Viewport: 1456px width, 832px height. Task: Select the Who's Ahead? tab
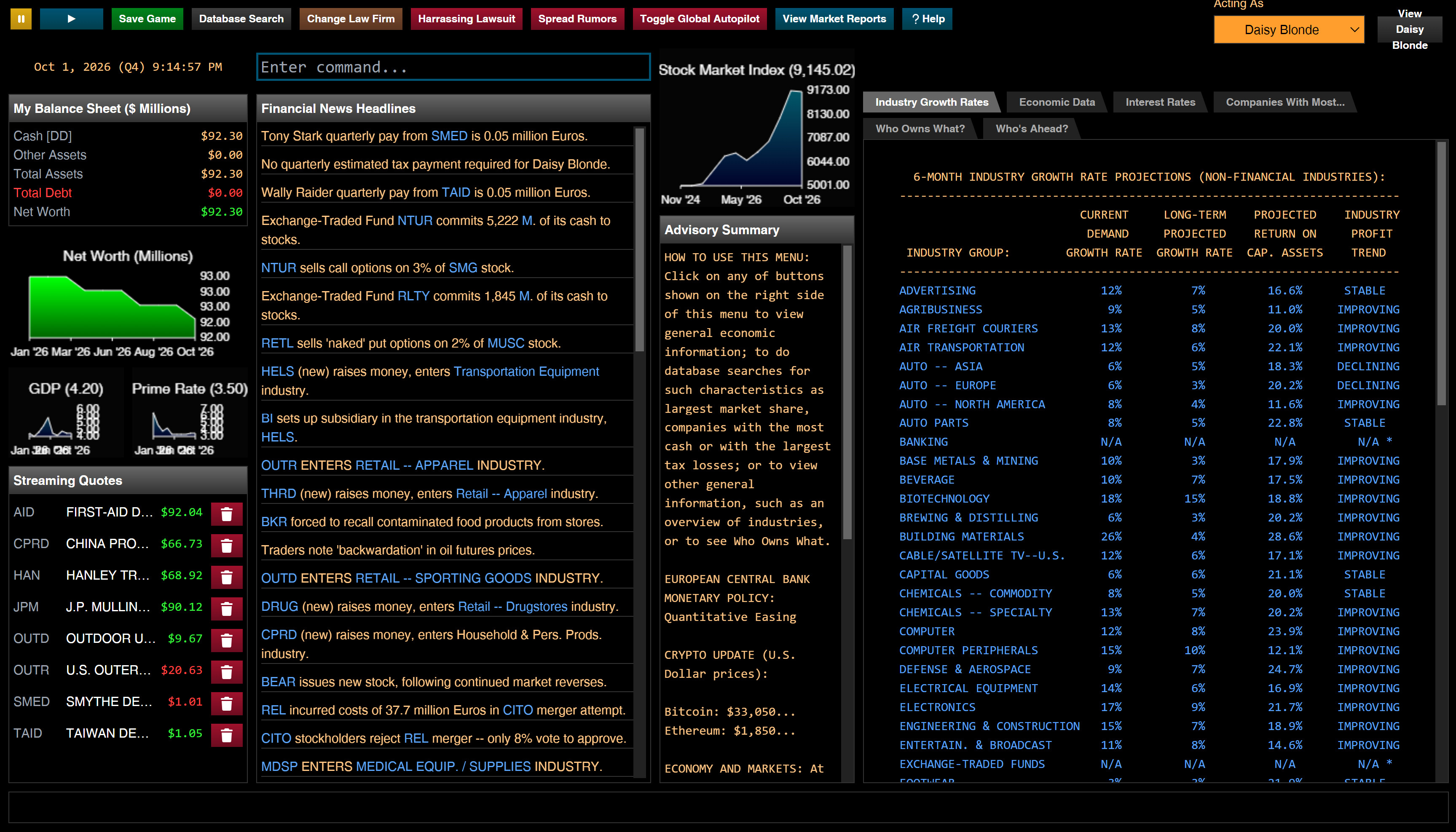(1032, 128)
